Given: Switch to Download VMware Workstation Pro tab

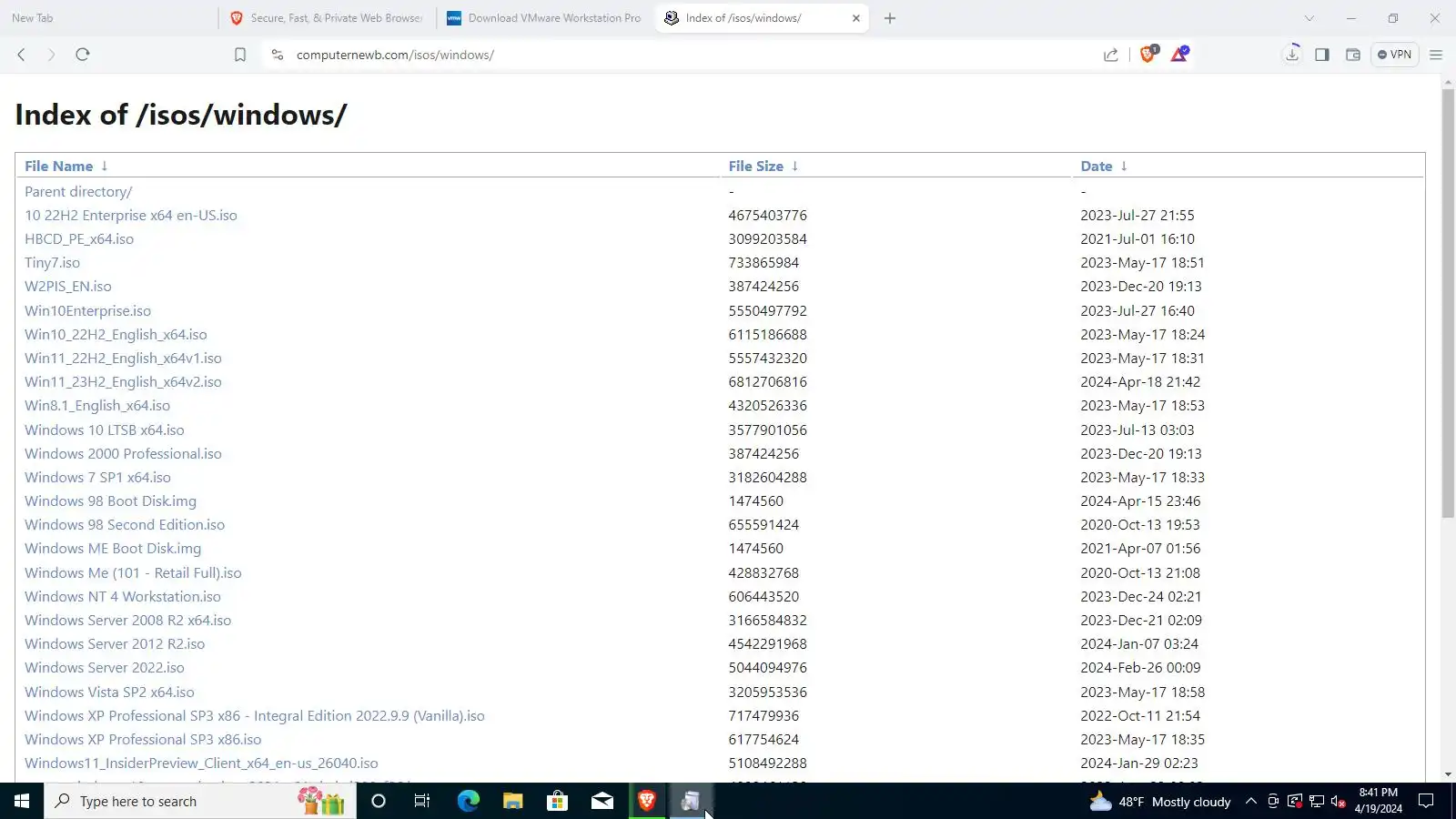Looking at the screenshot, I should pos(545,18).
